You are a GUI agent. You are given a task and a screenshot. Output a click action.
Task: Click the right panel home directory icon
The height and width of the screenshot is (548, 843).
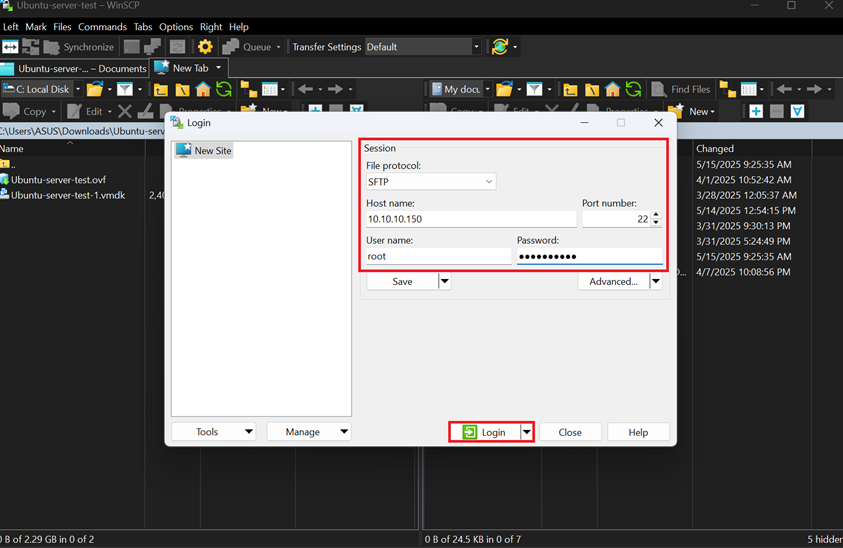tap(612, 89)
